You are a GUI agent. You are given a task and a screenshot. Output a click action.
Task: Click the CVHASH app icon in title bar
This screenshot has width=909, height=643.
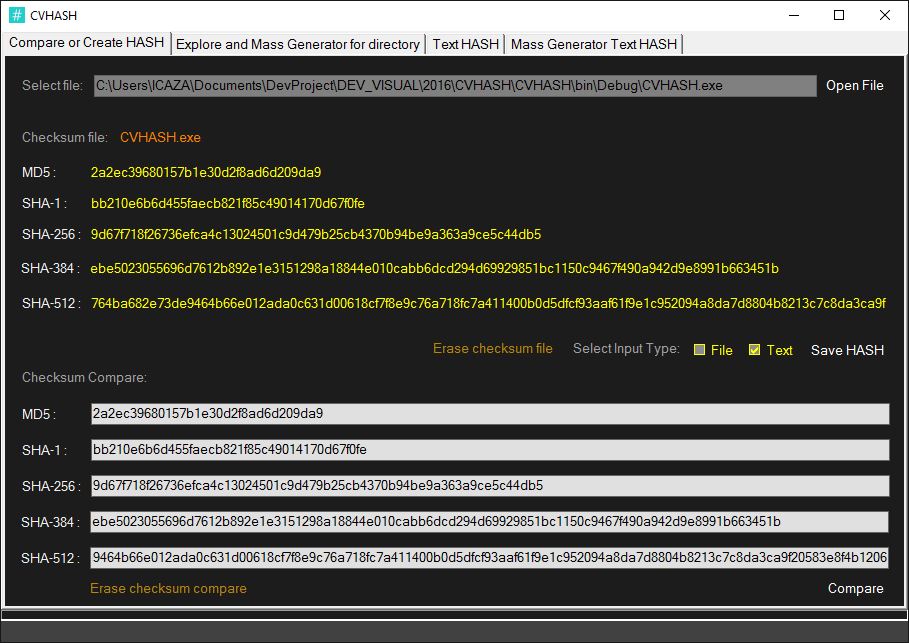[17, 15]
